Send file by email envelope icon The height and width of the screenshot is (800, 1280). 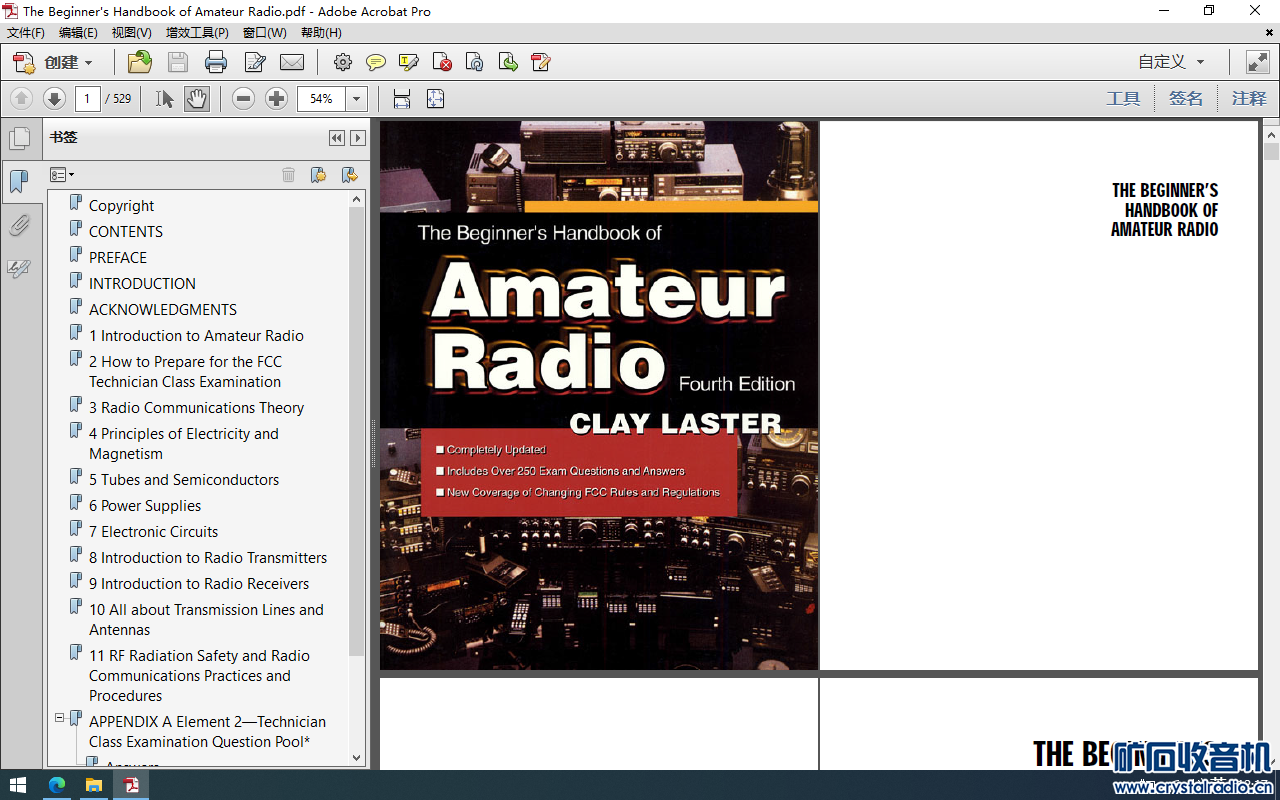(x=292, y=62)
